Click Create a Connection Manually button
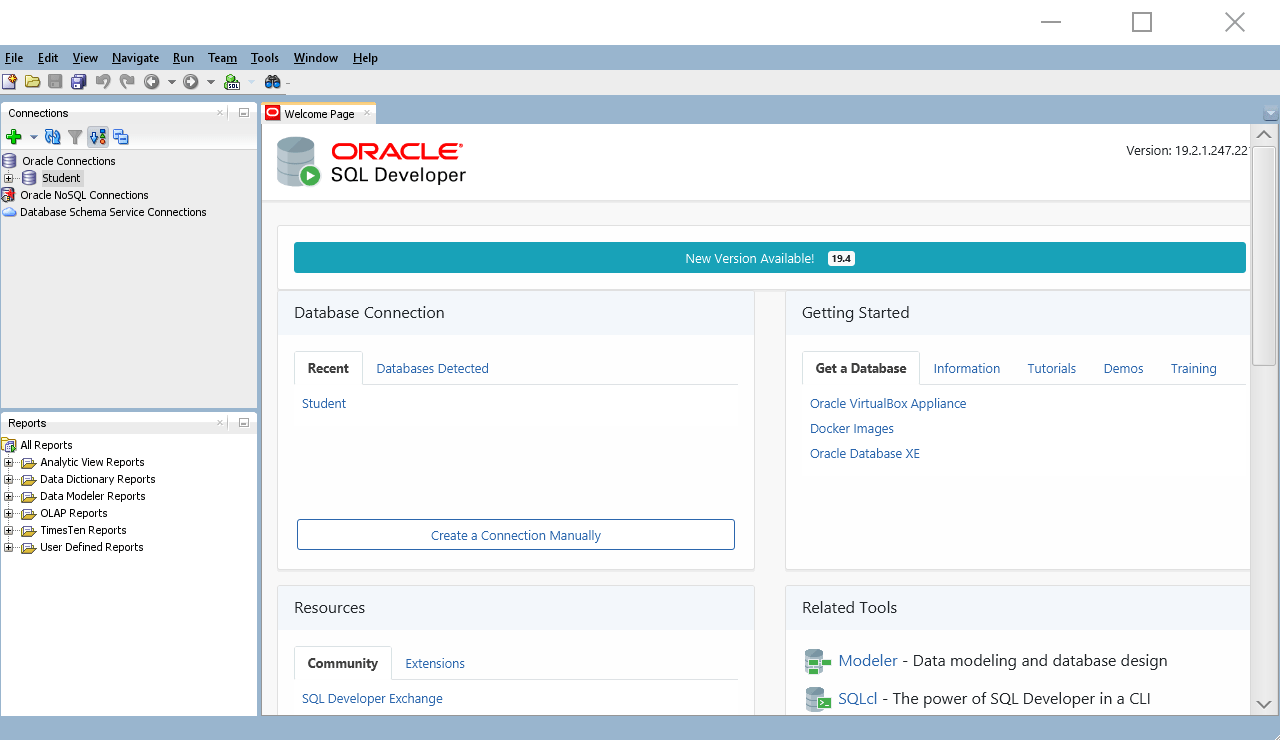 click(516, 535)
